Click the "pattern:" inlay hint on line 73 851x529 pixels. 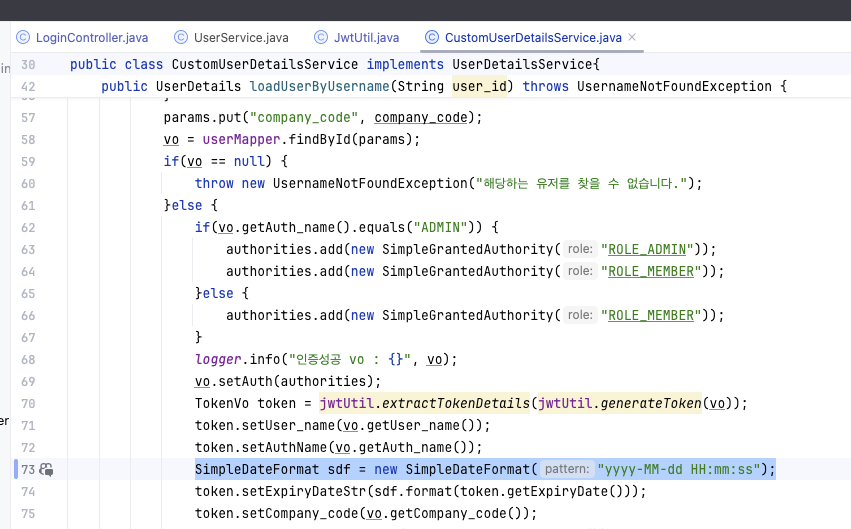(566, 469)
